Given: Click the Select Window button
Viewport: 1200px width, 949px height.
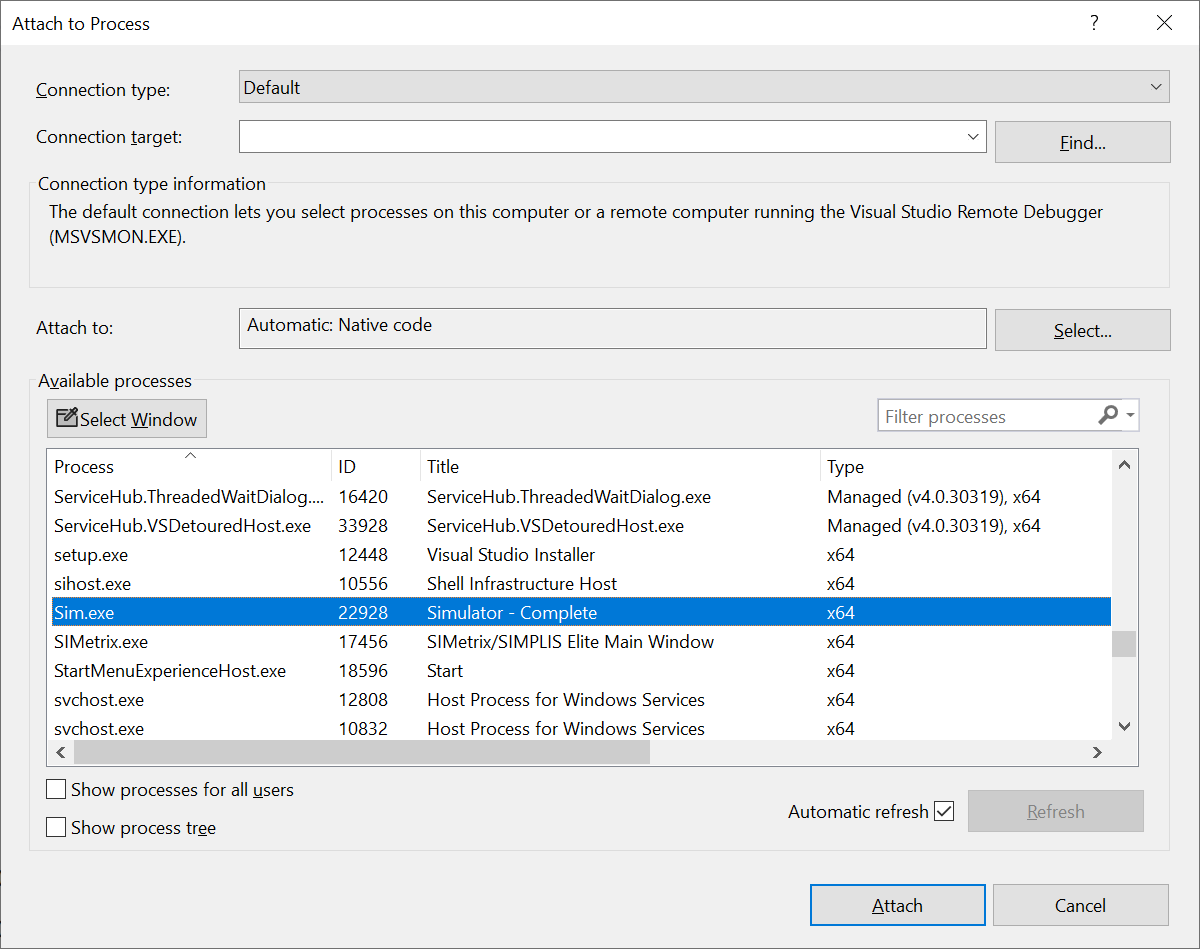Looking at the screenshot, I should click(x=127, y=419).
